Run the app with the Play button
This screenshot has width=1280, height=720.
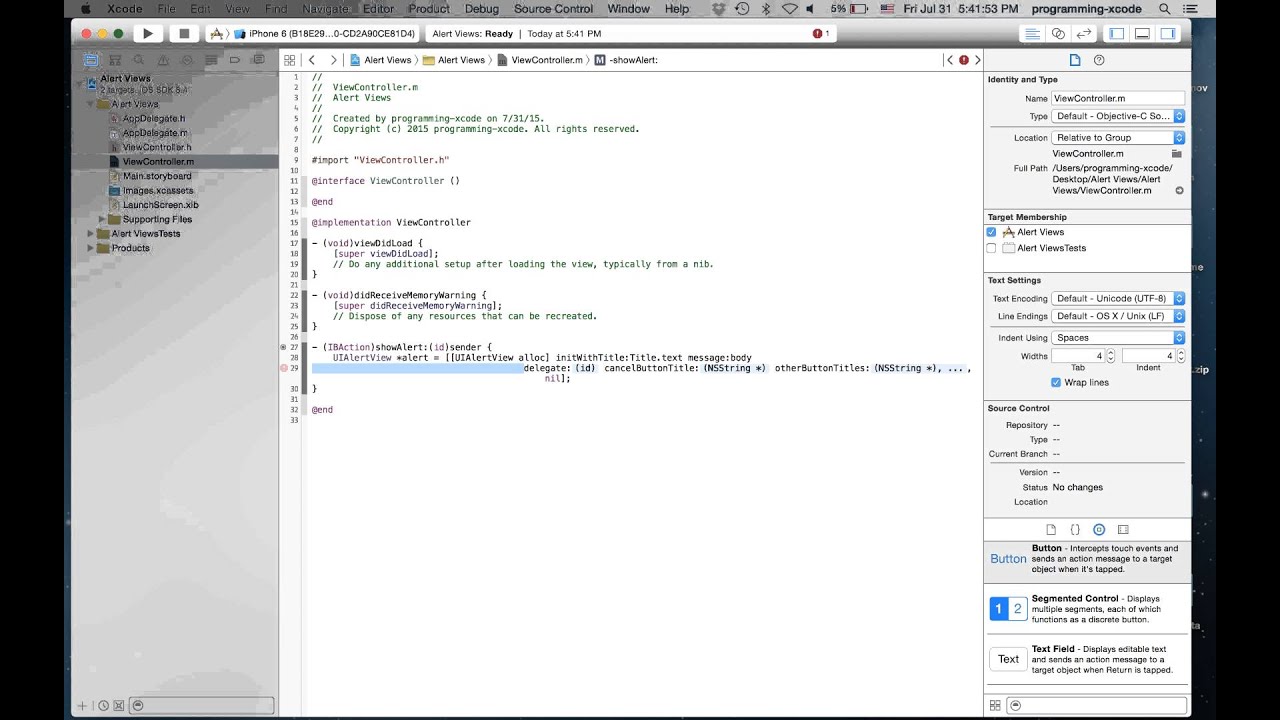[x=148, y=34]
